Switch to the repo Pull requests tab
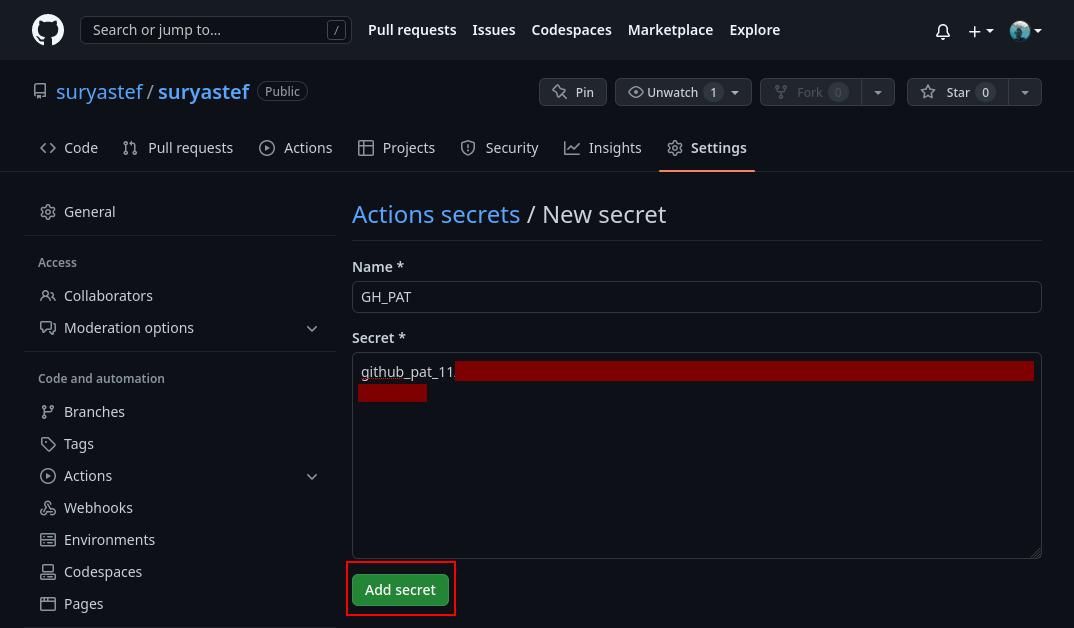Image resolution: width=1074 pixels, height=628 pixels. coord(178,148)
